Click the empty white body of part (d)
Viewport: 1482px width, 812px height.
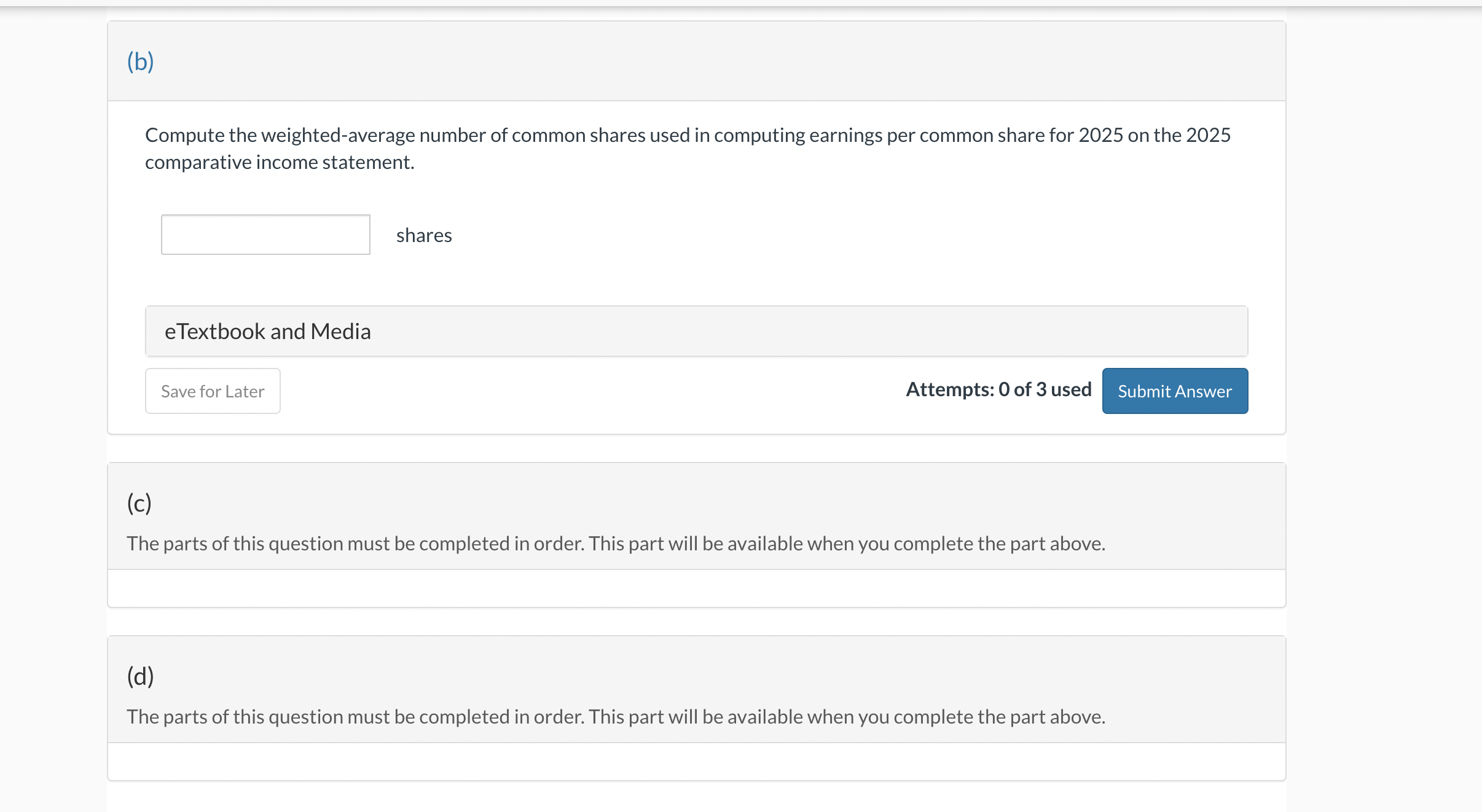pos(696,762)
